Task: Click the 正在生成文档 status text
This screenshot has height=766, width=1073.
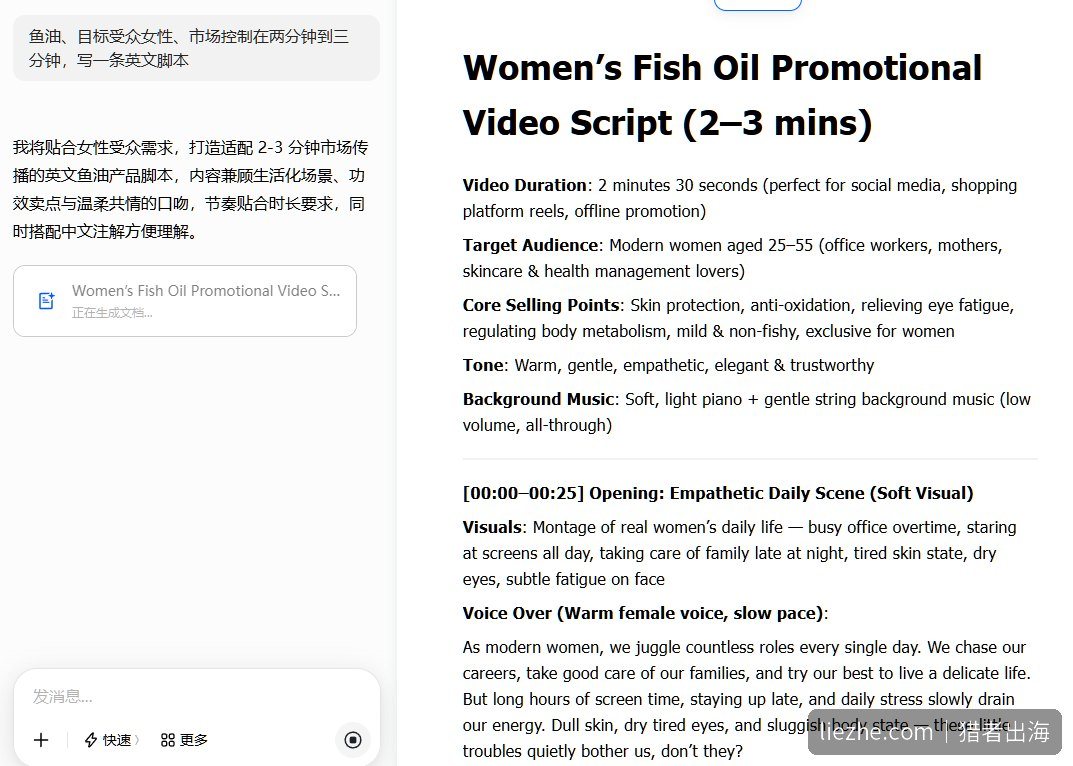Action: 112,313
